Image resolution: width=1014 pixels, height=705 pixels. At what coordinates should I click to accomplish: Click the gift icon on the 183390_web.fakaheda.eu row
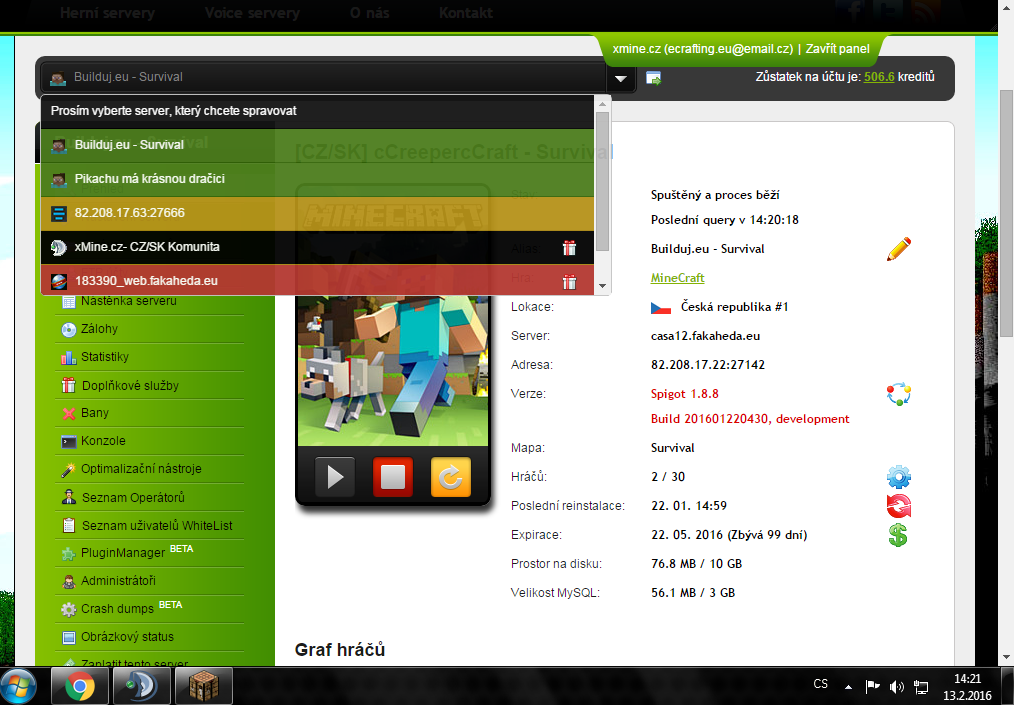tap(569, 282)
